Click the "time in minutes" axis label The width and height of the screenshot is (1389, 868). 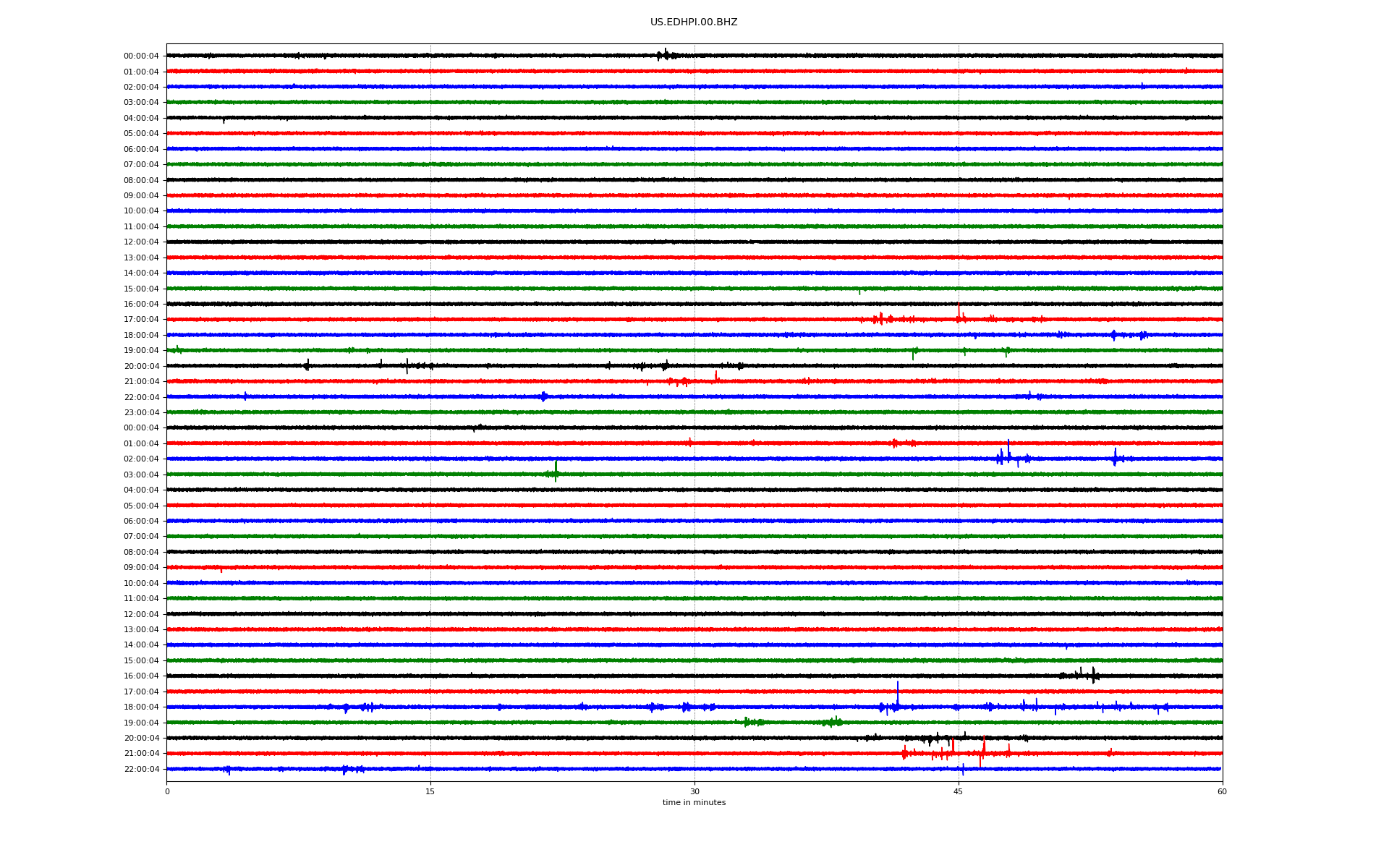(693, 802)
